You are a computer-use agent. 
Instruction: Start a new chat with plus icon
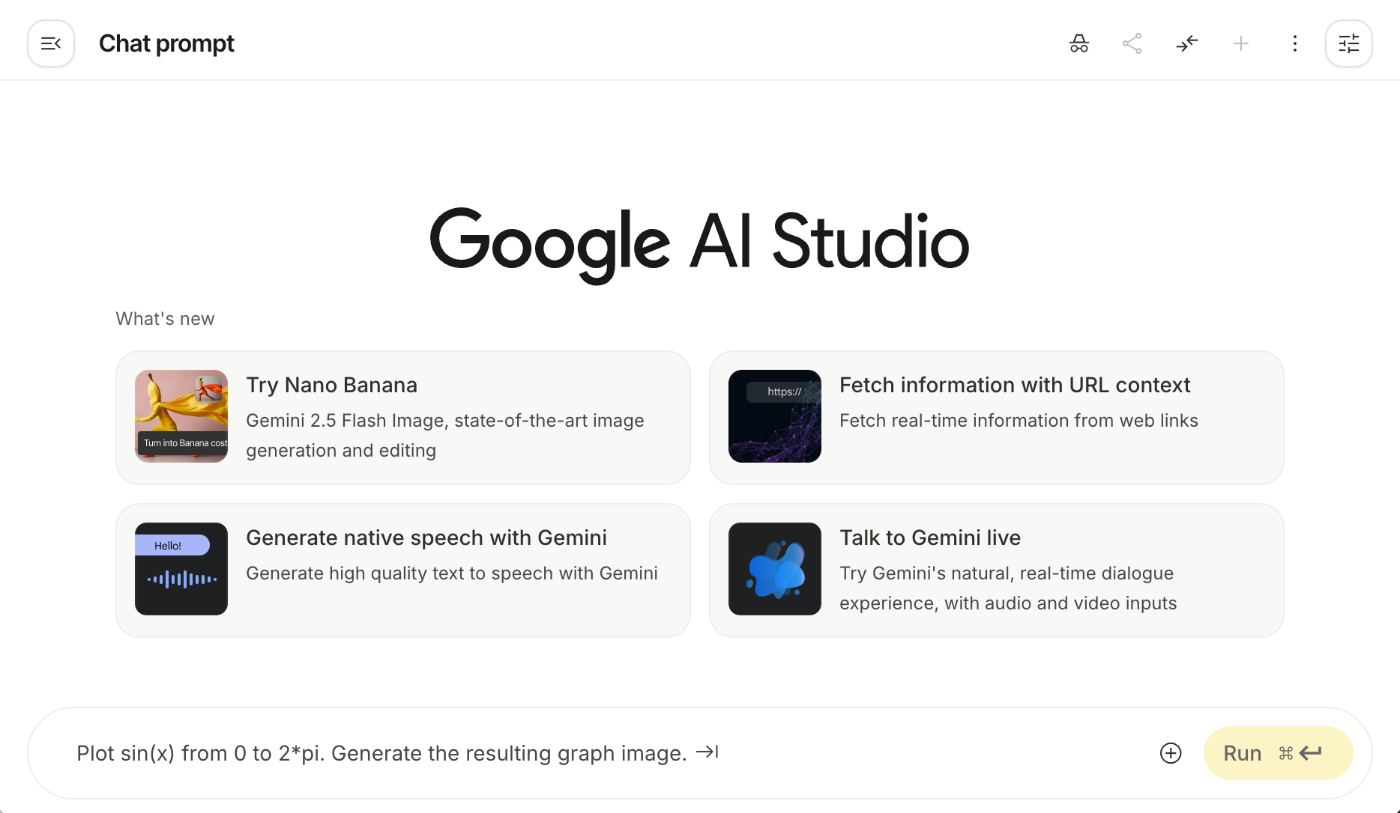[1241, 44]
